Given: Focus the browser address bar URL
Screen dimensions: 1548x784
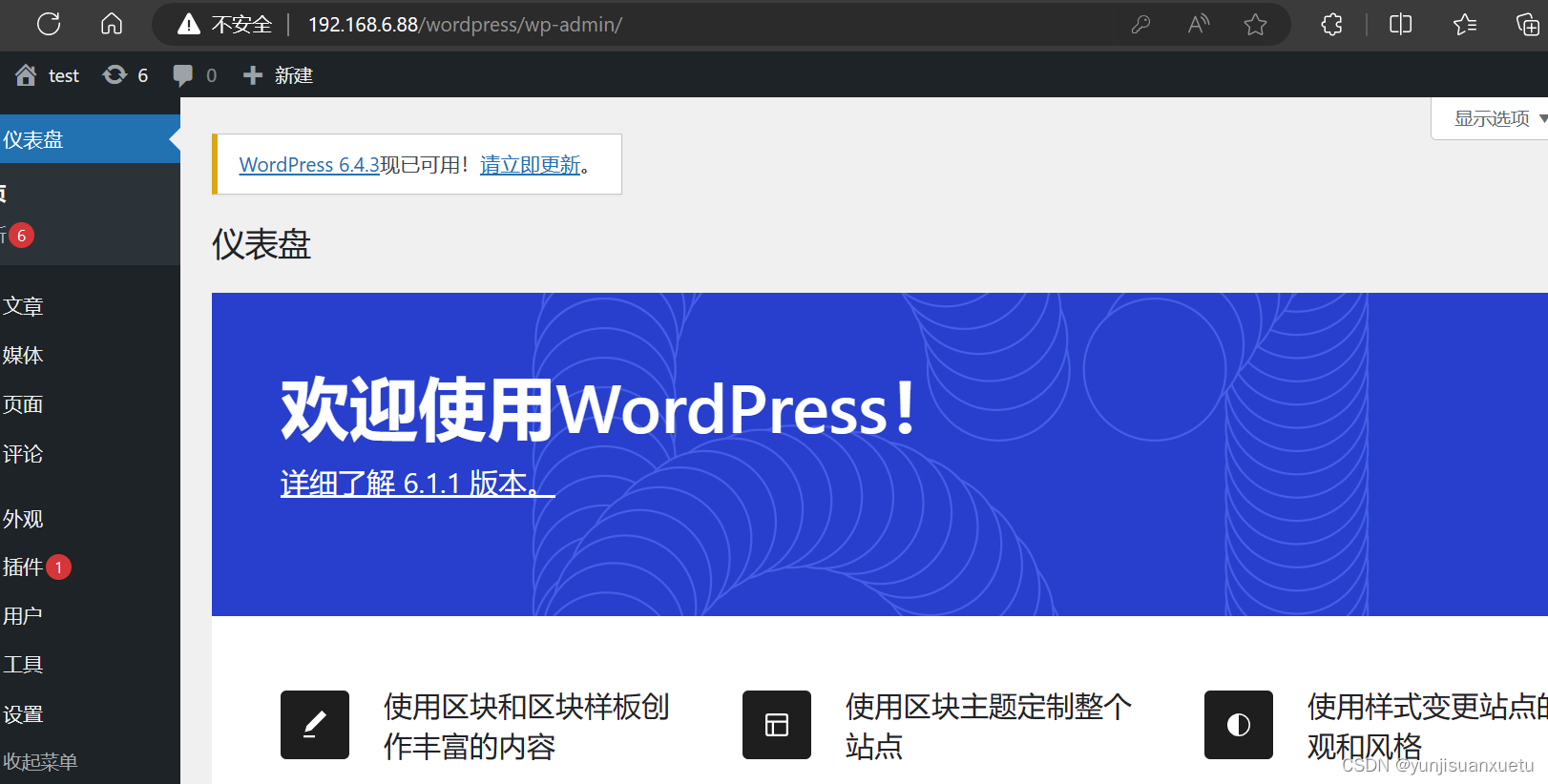Looking at the screenshot, I should pyautogui.click(x=465, y=25).
